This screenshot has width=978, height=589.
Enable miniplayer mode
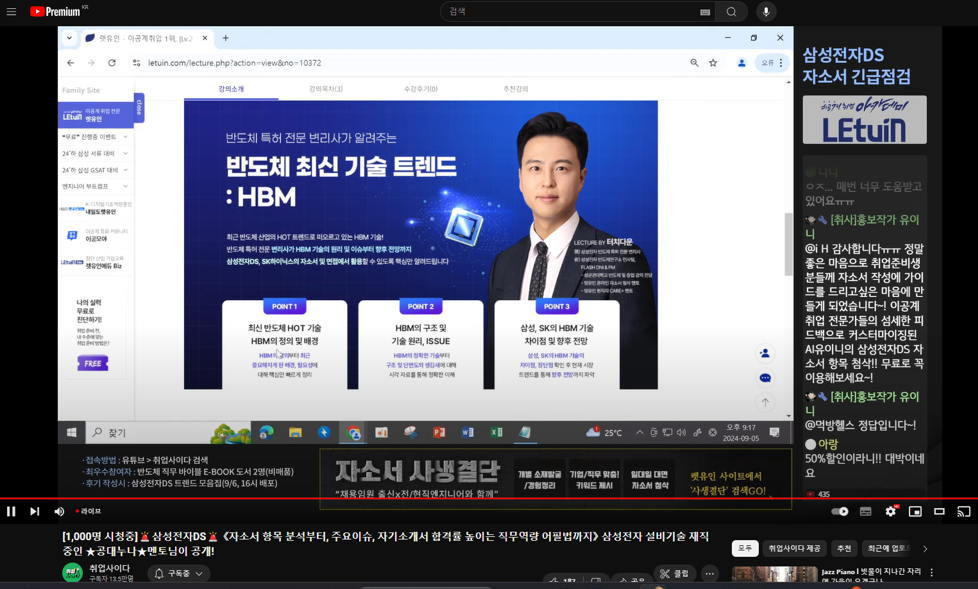point(915,512)
